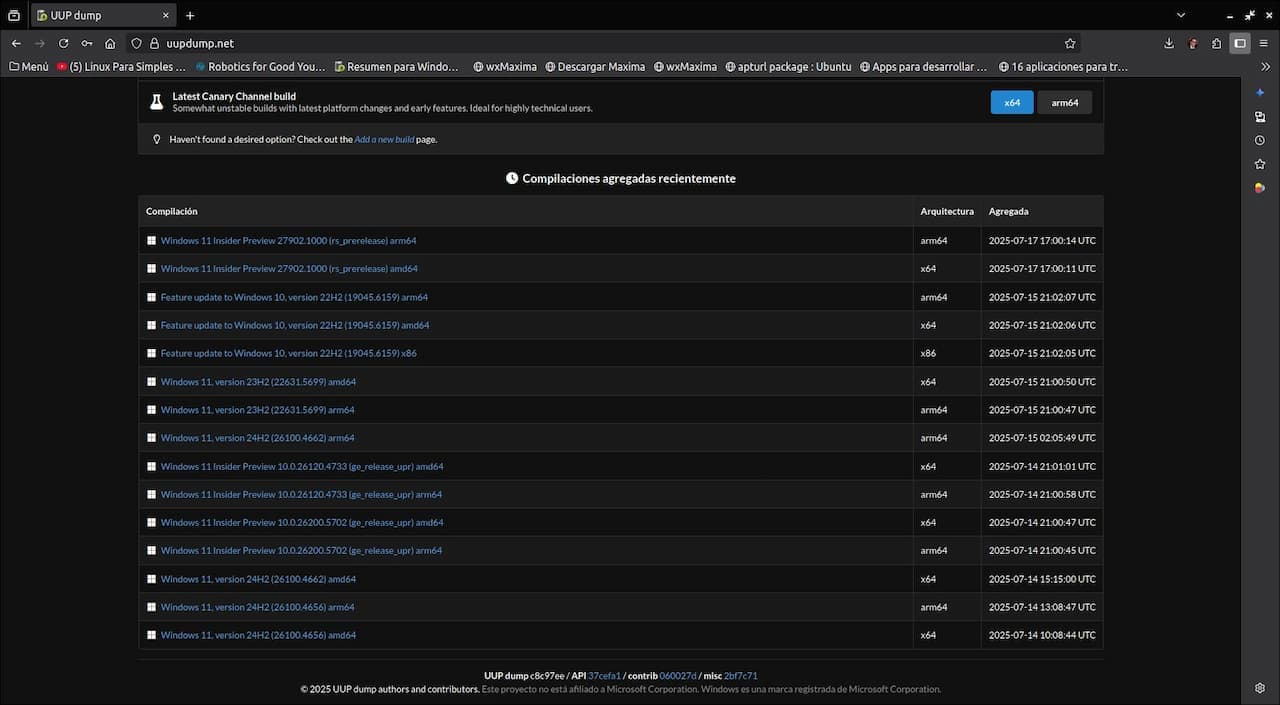Open the Menú bookmarks folder

coord(28,67)
